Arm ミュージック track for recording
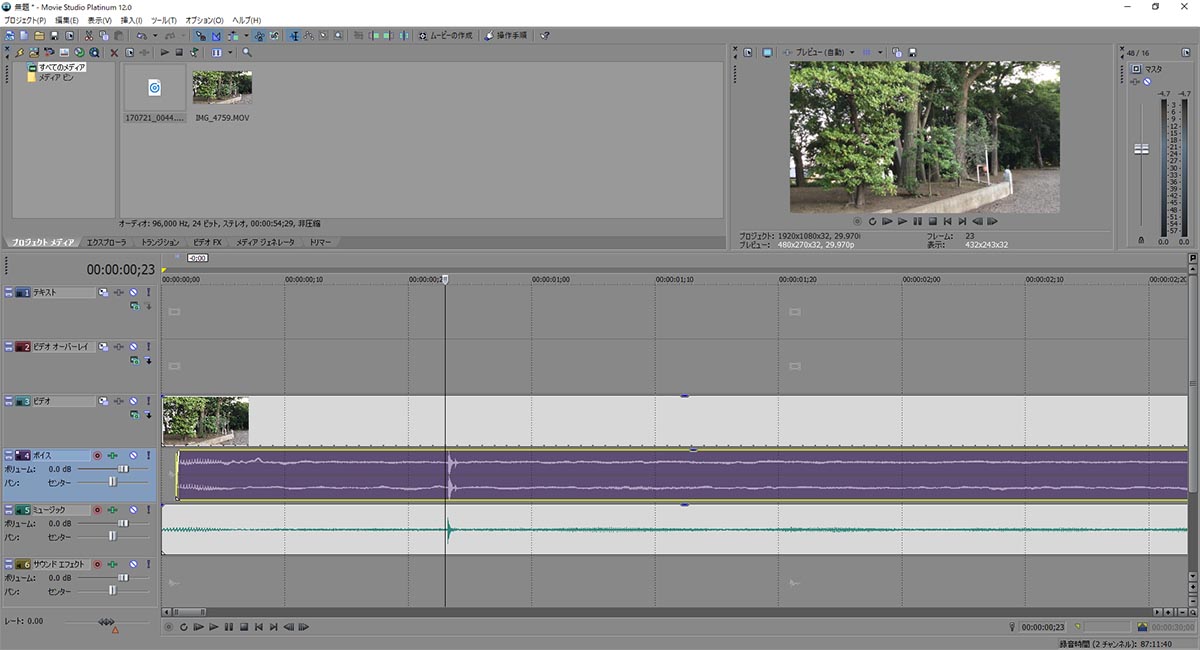Viewport: 1200px width, 650px height. coord(97,509)
